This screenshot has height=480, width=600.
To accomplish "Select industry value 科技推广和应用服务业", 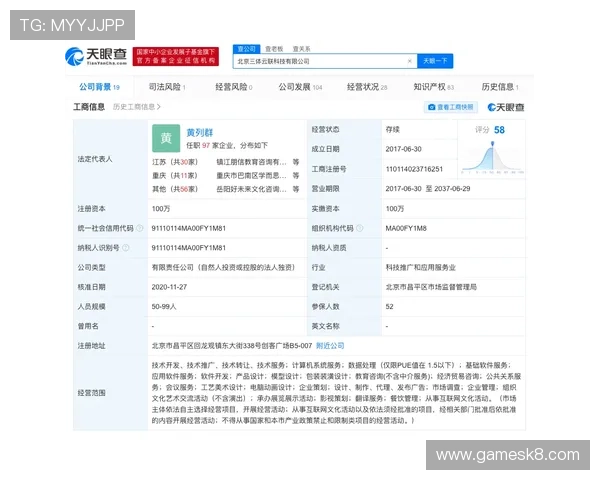I will coord(421,268).
